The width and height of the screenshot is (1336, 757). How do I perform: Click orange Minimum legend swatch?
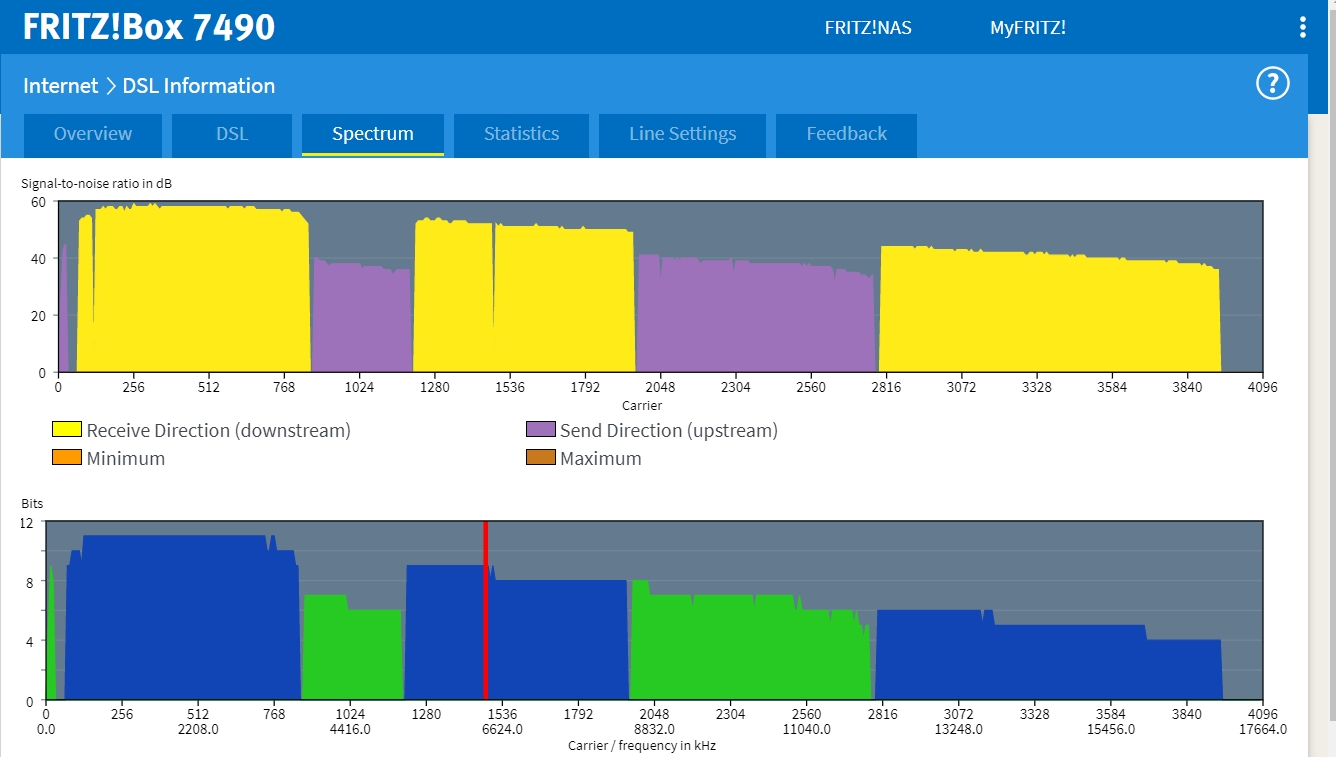67,458
